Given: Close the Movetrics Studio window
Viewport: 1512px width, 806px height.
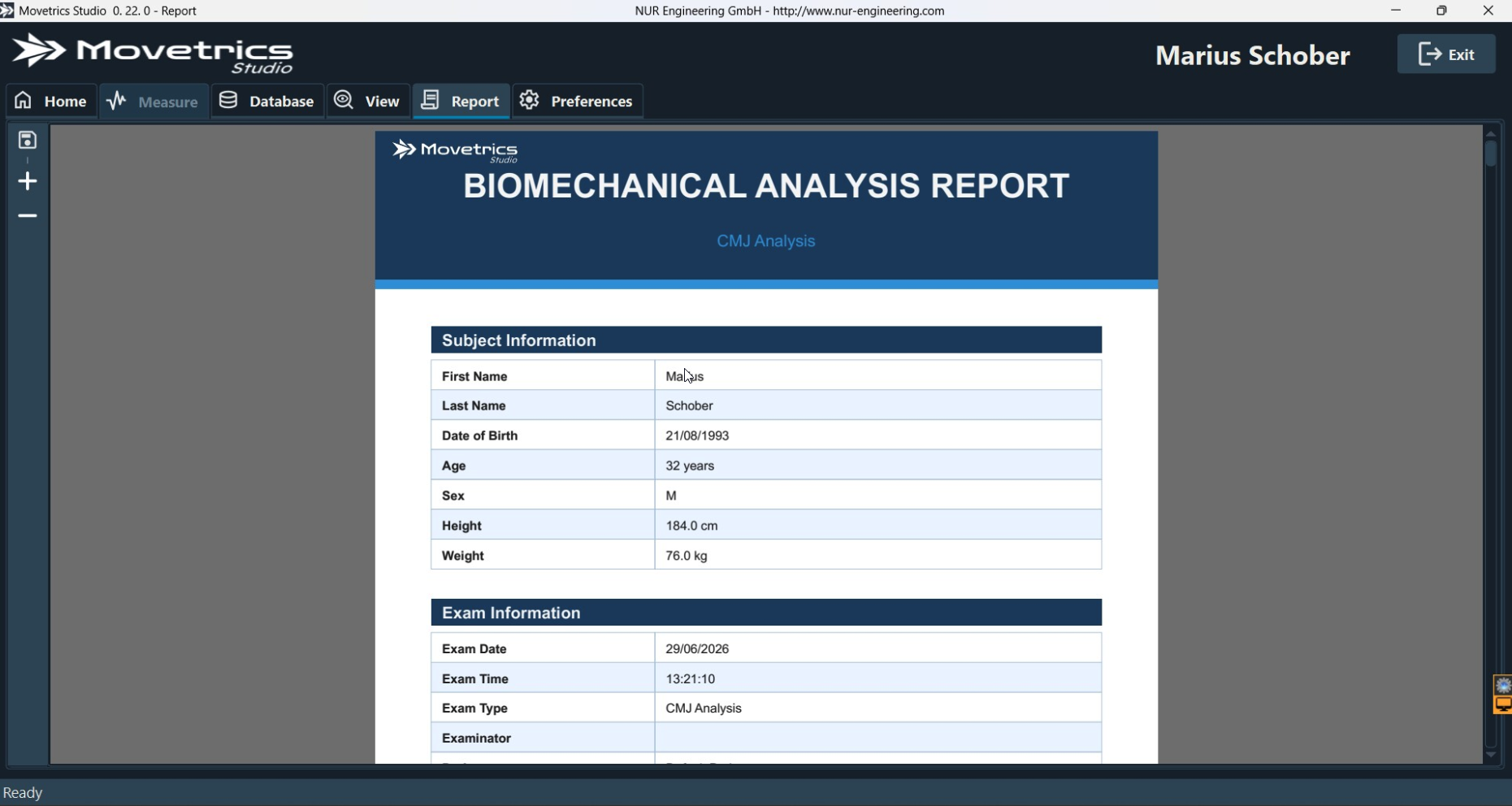Looking at the screenshot, I should click(x=1488, y=11).
